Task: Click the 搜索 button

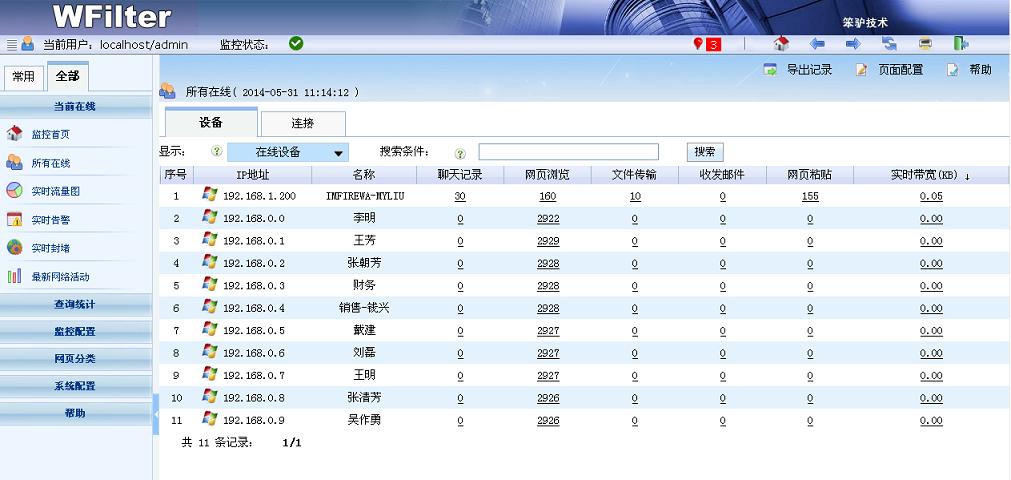Action: (x=704, y=152)
